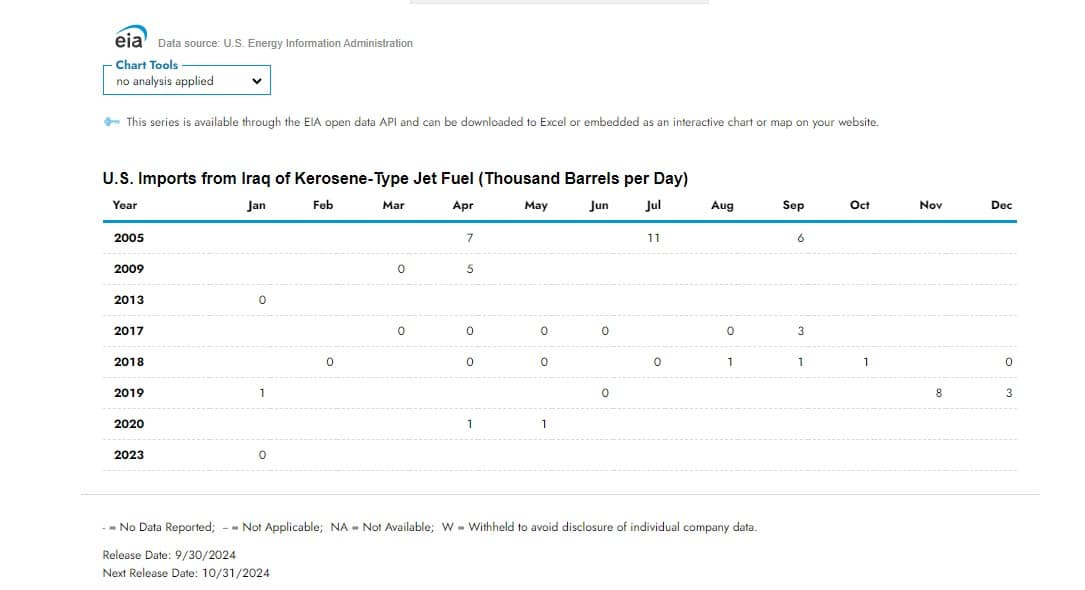Screen dimensions: 1085x590
Task: Click the API key icon beside series note
Action: click(x=112, y=122)
